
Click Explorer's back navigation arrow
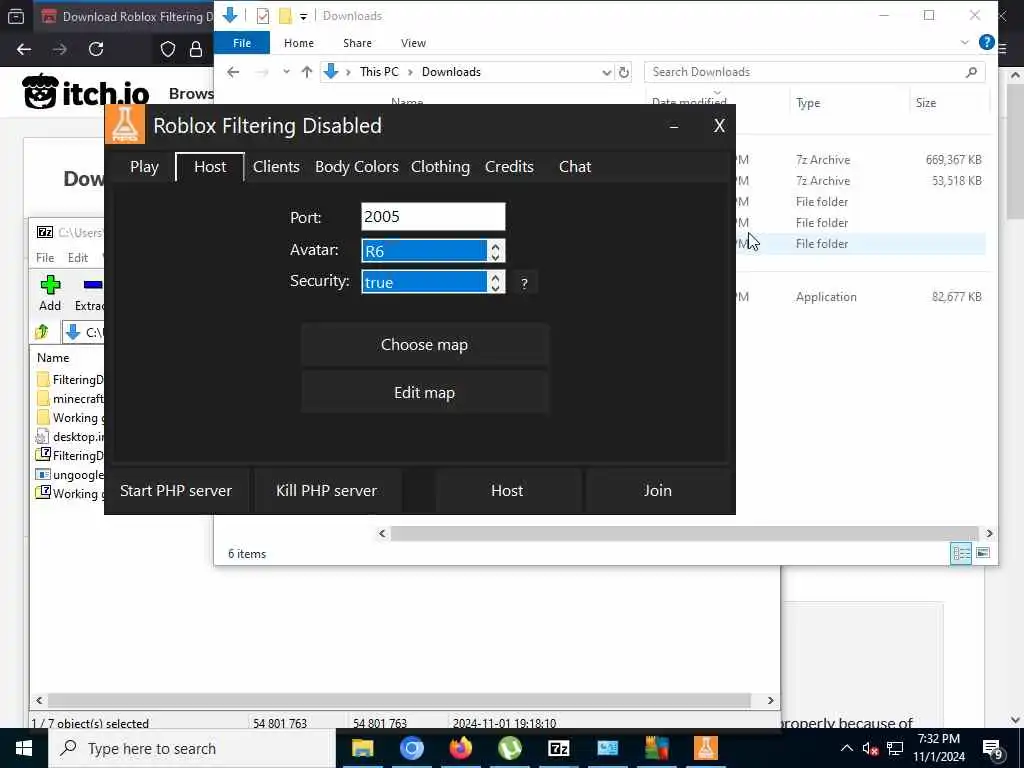click(233, 72)
